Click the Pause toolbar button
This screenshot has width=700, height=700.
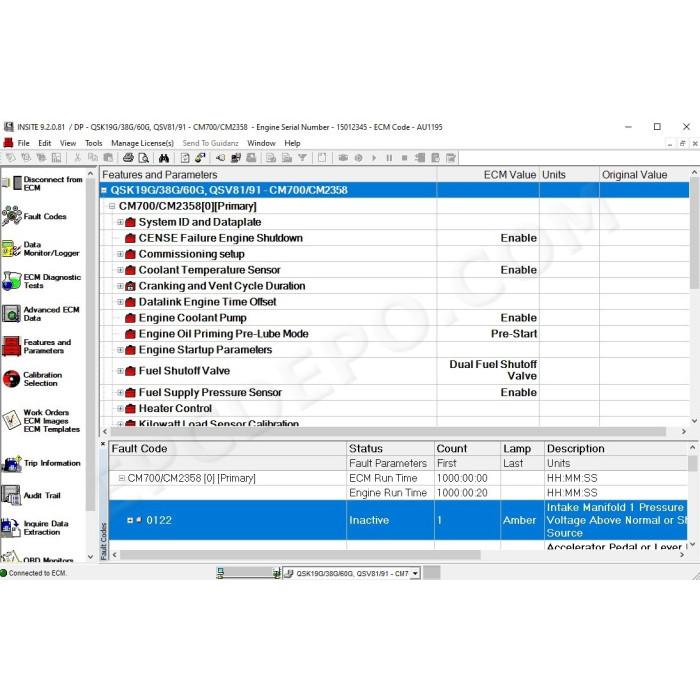(x=389, y=158)
